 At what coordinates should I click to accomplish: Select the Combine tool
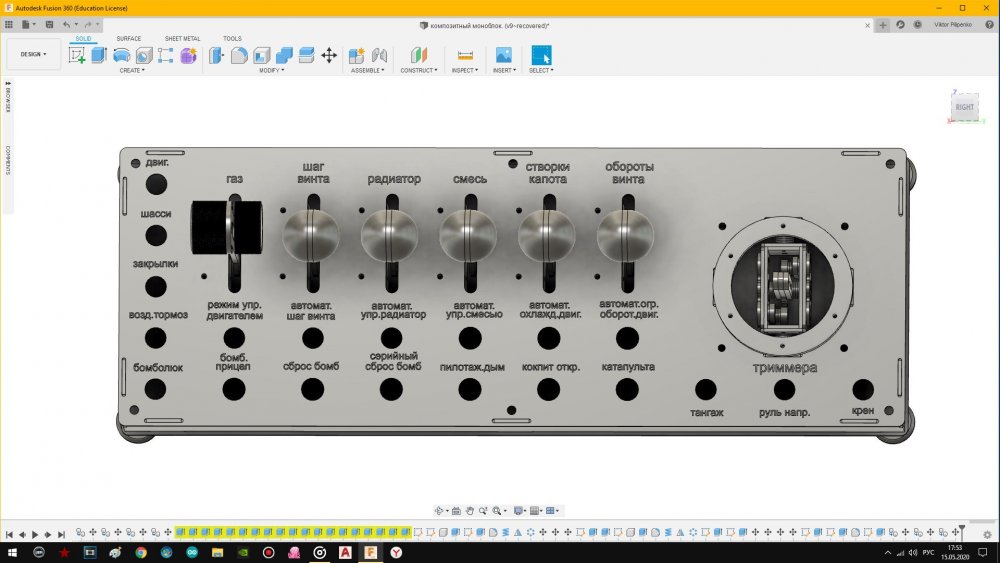284,55
